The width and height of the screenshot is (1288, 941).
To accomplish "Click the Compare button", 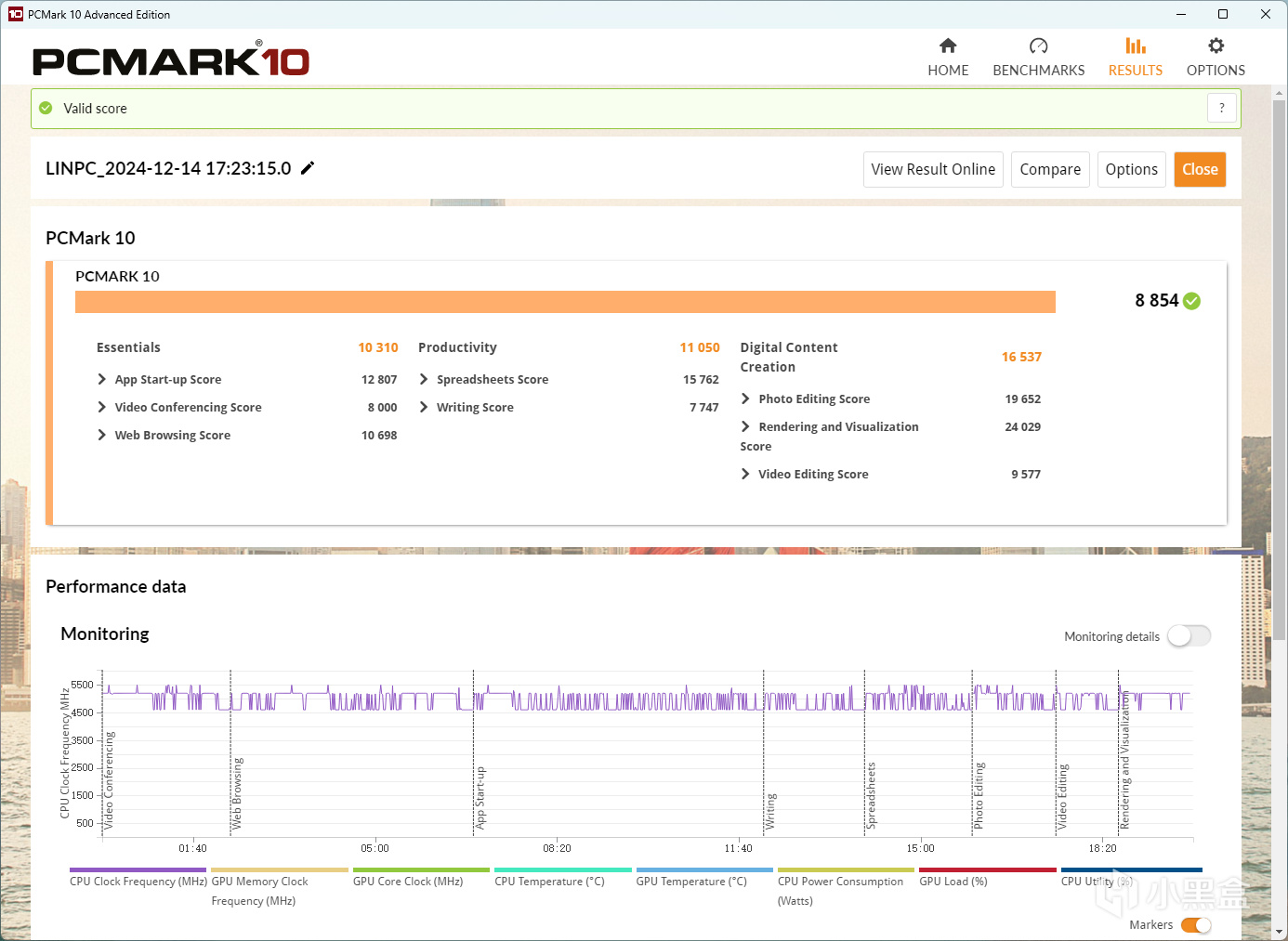I will coord(1050,169).
